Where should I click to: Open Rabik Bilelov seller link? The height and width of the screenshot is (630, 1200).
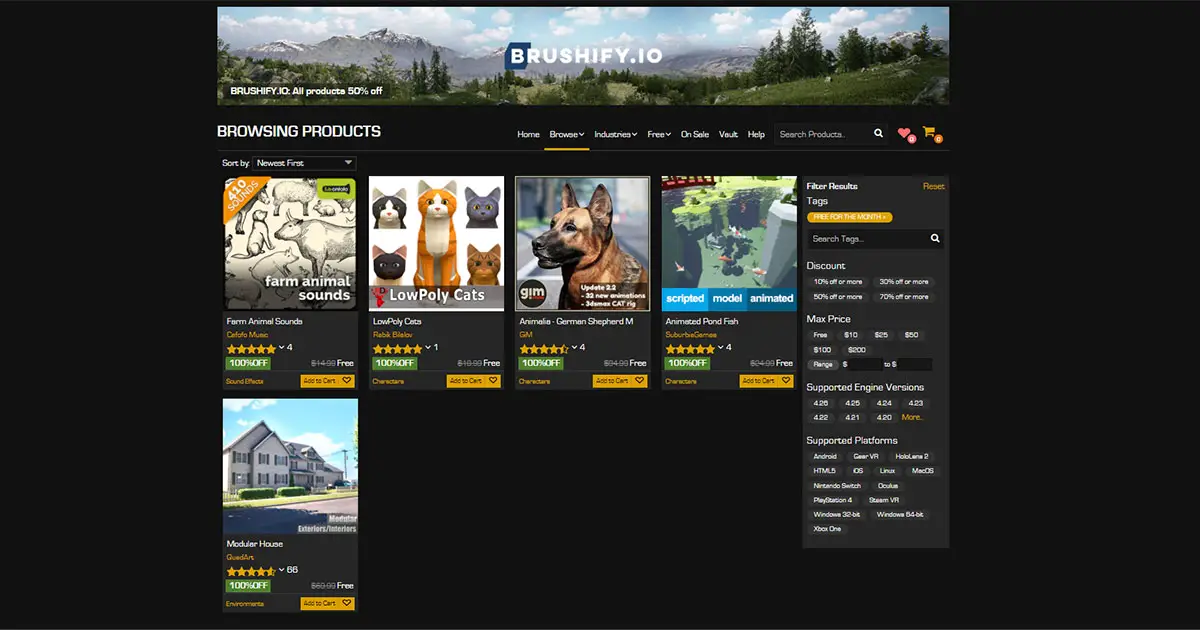point(393,335)
